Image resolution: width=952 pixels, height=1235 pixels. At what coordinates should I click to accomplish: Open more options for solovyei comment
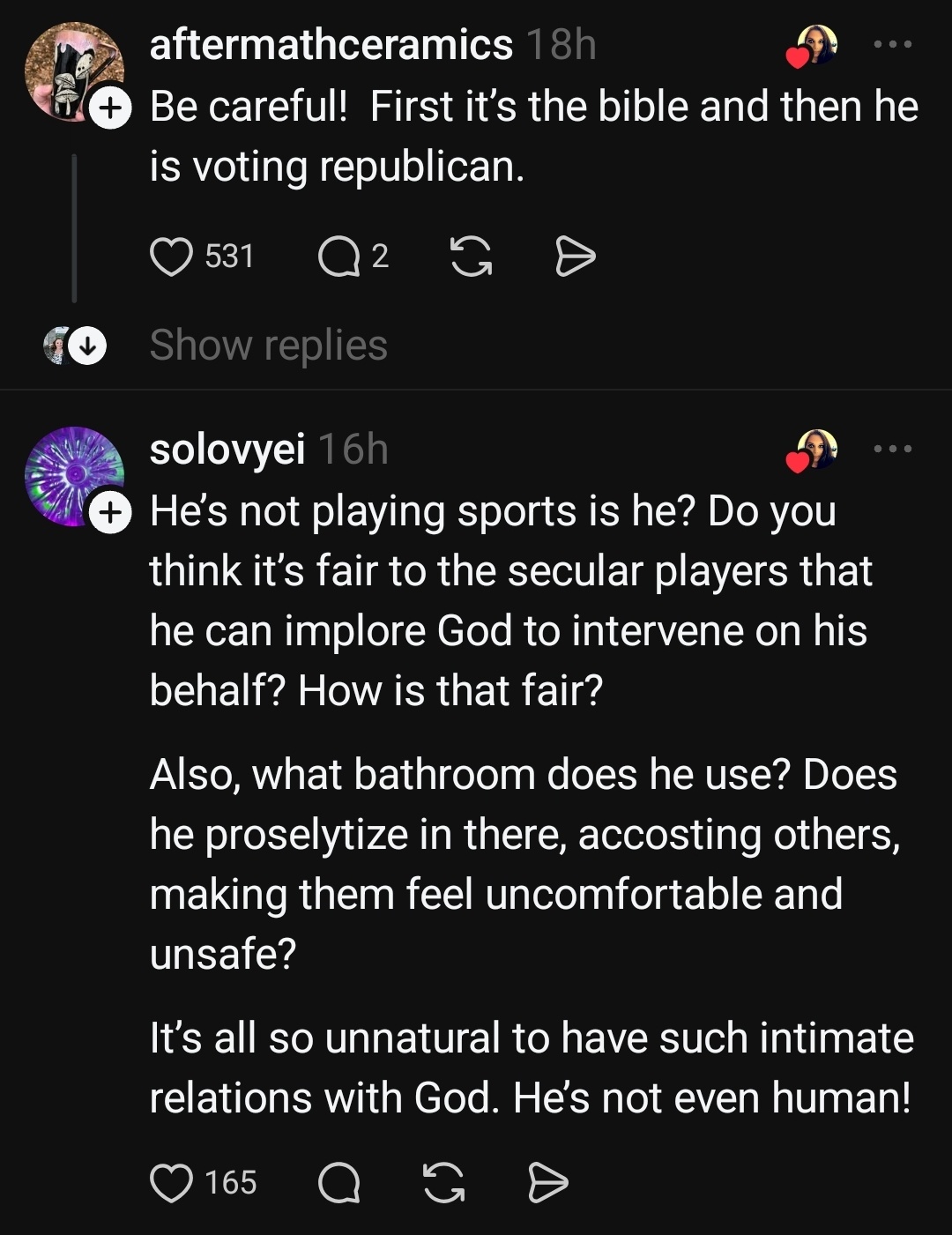[x=893, y=449]
